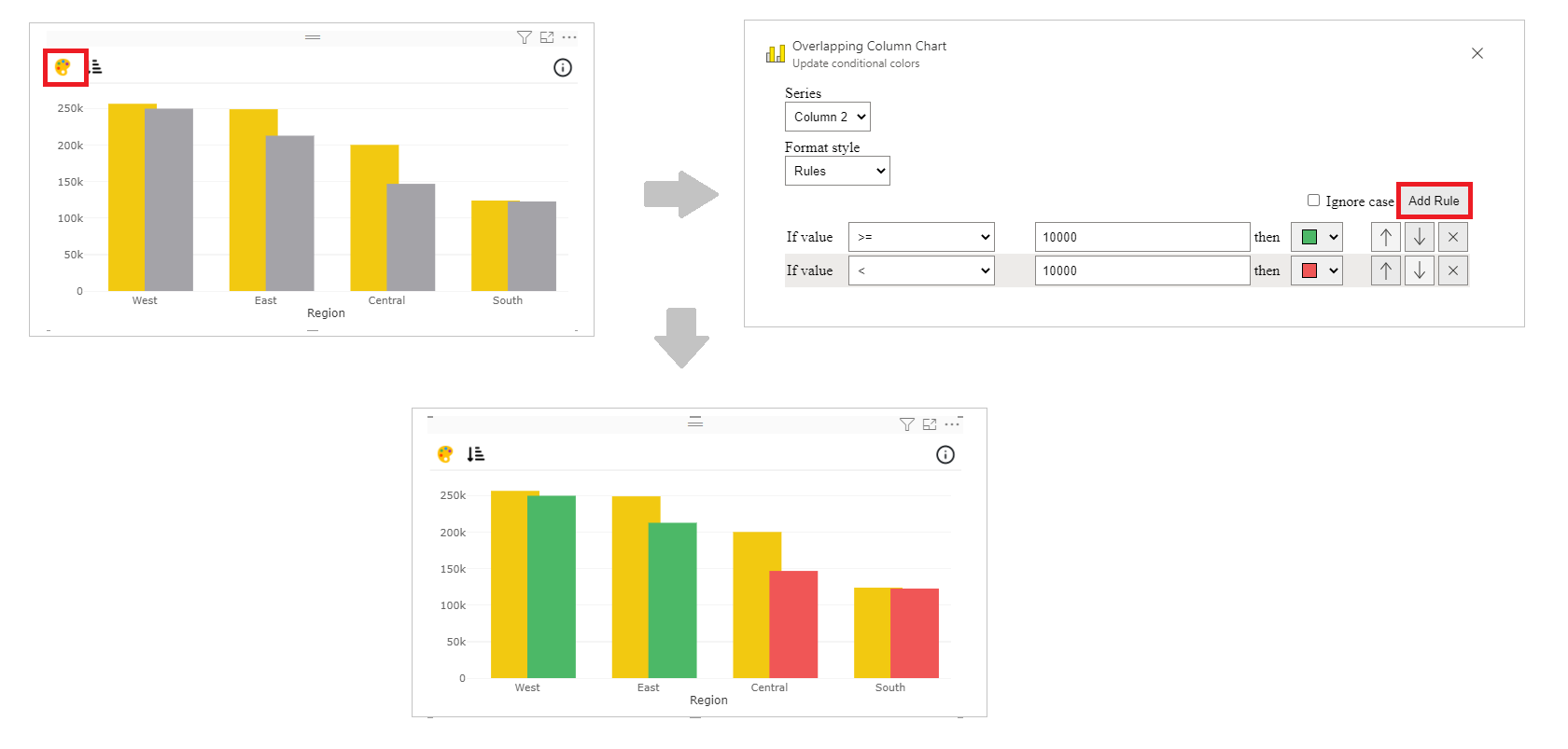Open the Series dropdown showing Column 2
Viewport: 1568px width, 749px height.
(827, 117)
